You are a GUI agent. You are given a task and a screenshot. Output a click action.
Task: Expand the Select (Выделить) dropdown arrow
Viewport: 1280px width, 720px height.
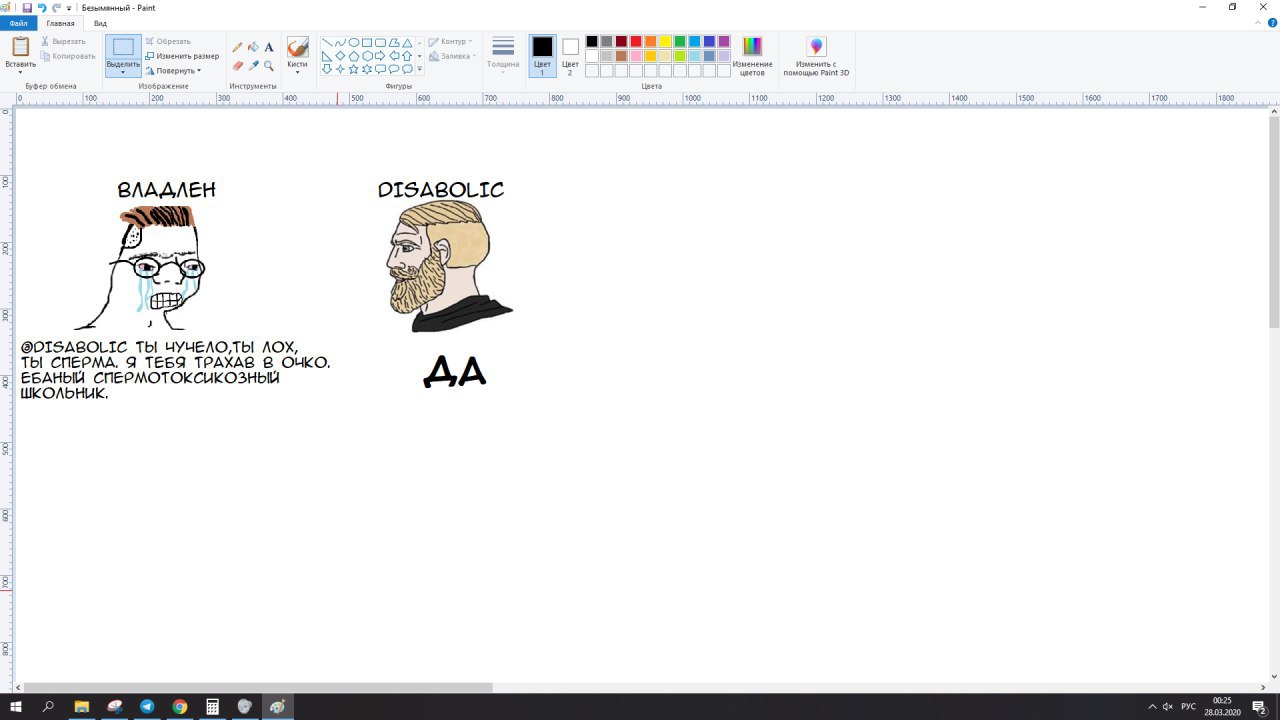click(123, 71)
